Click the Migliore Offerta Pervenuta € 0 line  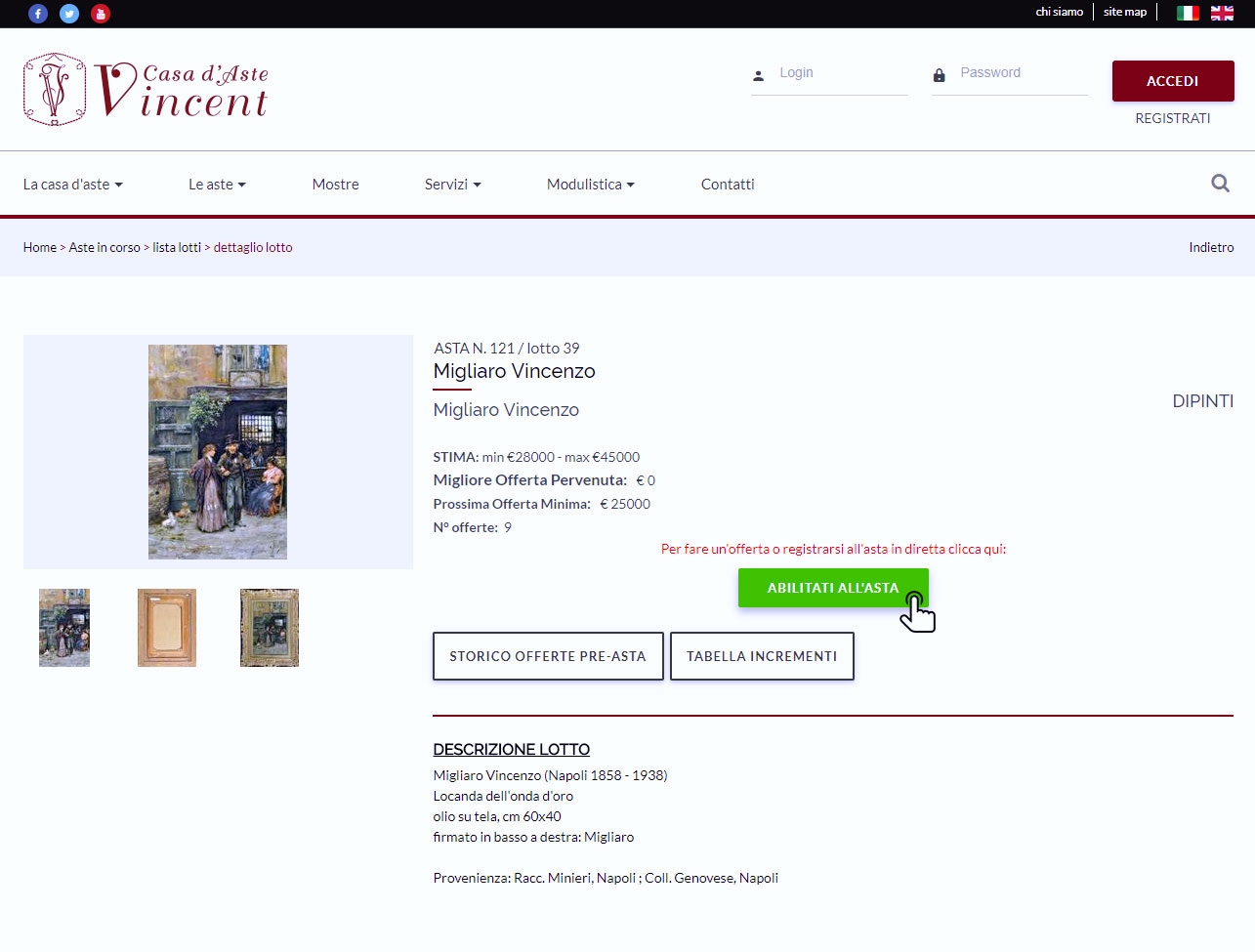click(x=545, y=480)
